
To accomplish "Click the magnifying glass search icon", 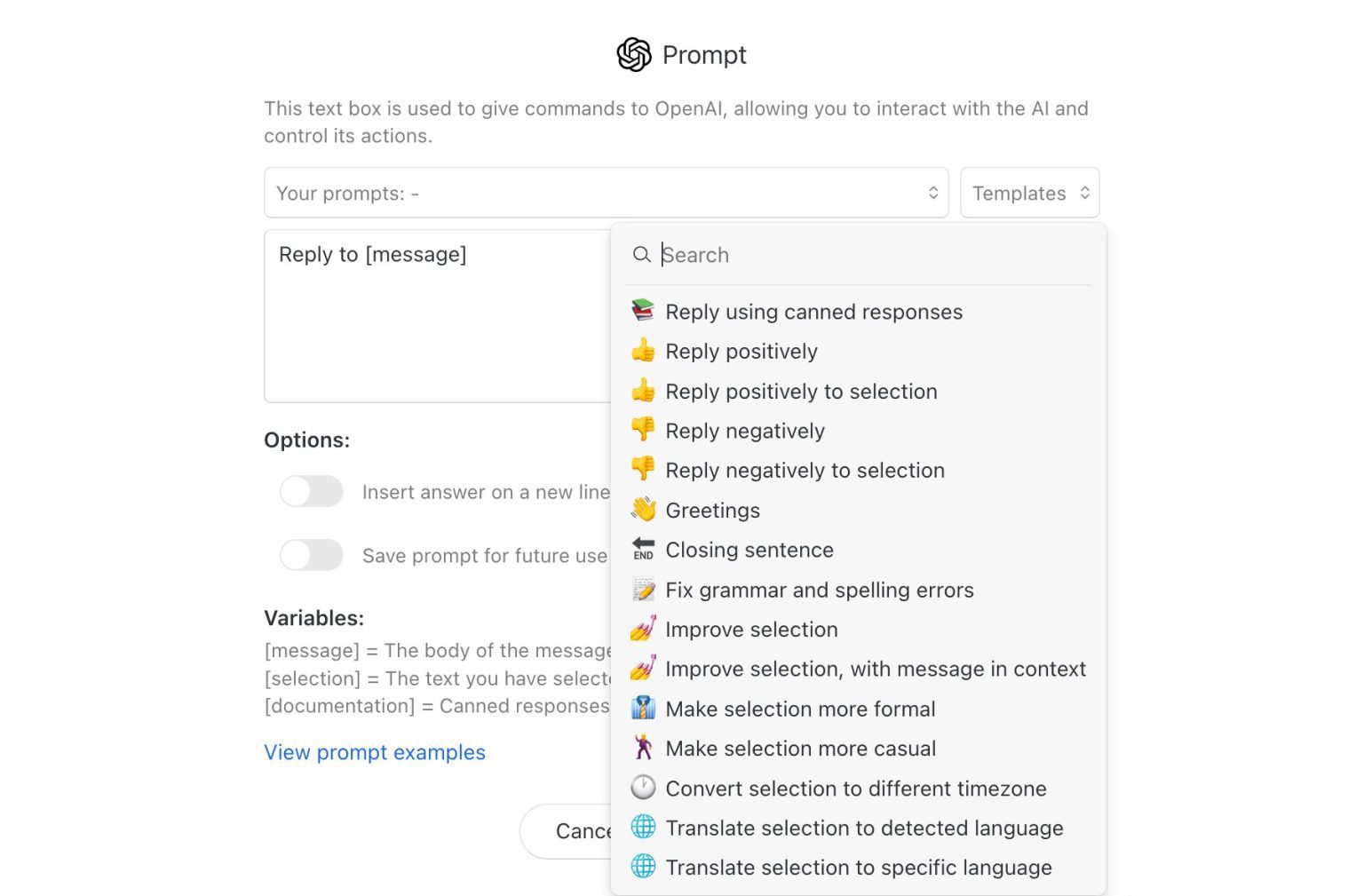I will click(x=642, y=255).
